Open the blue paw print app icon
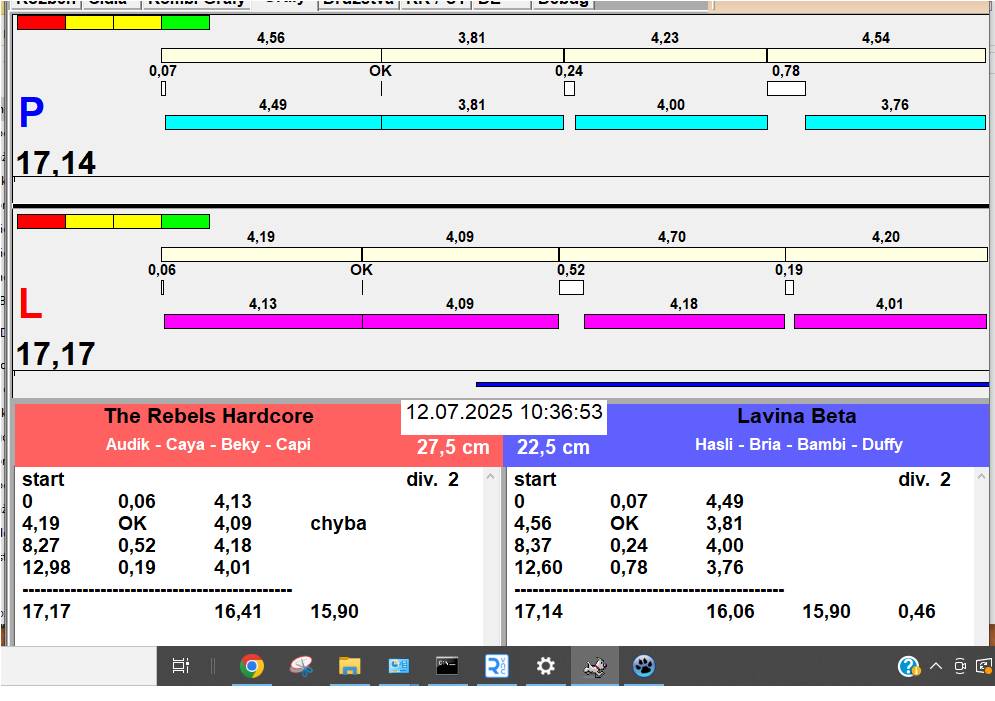 (643, 666)
